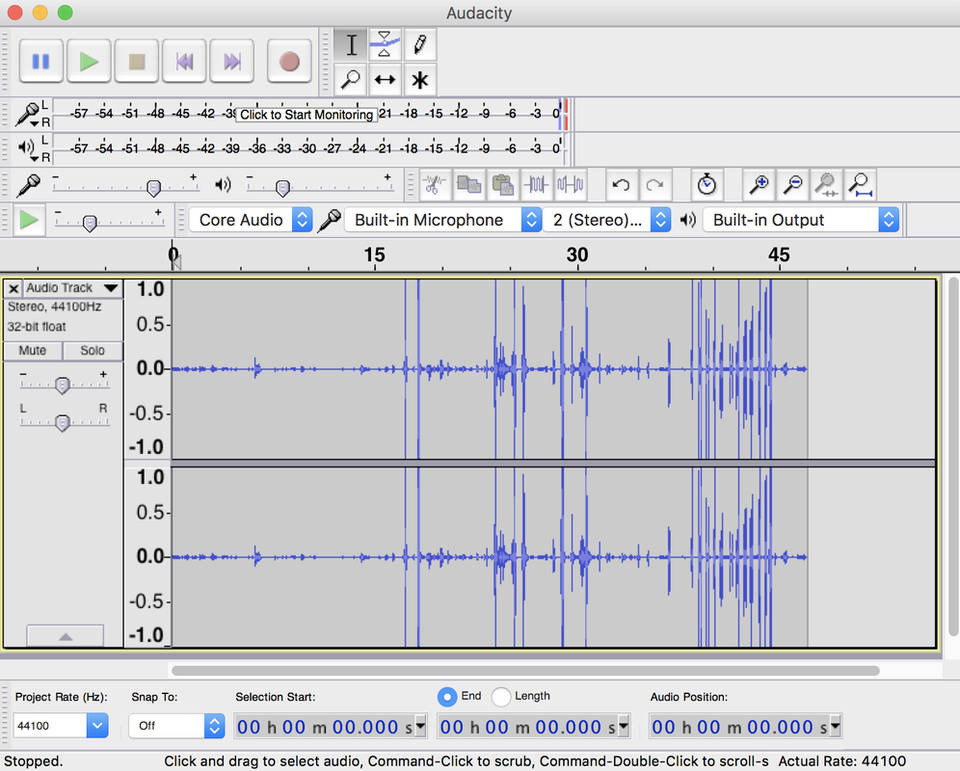
Task: Select the Time Shift tool
Action: [385, 79]
